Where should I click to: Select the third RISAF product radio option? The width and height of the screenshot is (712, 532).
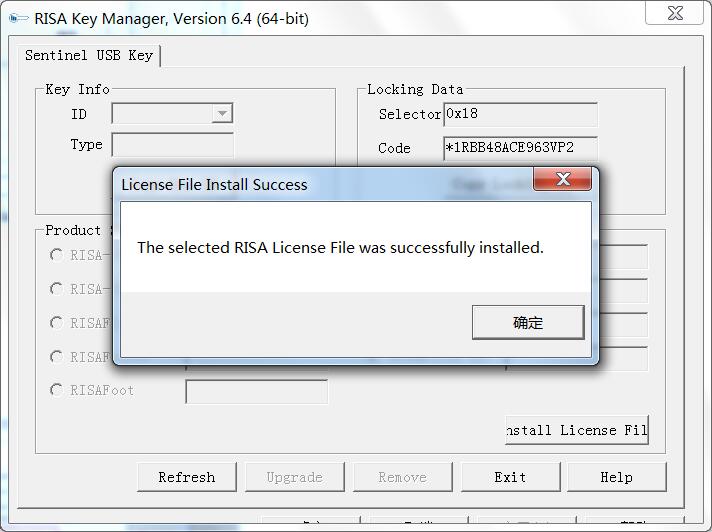(x=56, y=323)
